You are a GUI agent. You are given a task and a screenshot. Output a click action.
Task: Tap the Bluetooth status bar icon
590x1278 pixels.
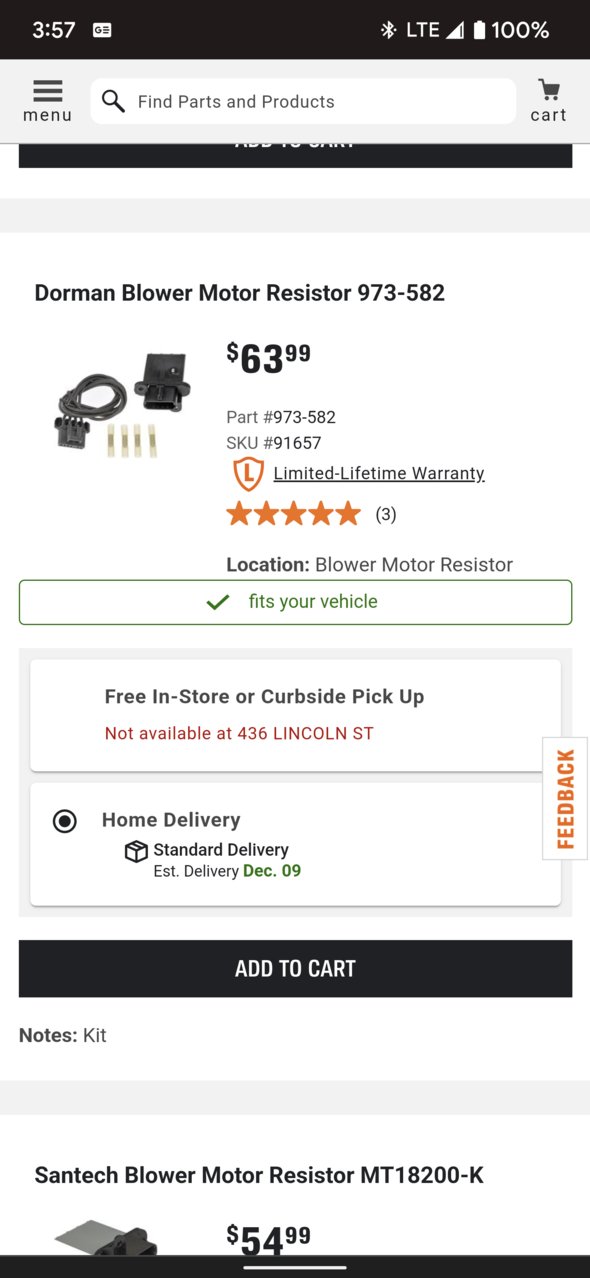(388, 30)
